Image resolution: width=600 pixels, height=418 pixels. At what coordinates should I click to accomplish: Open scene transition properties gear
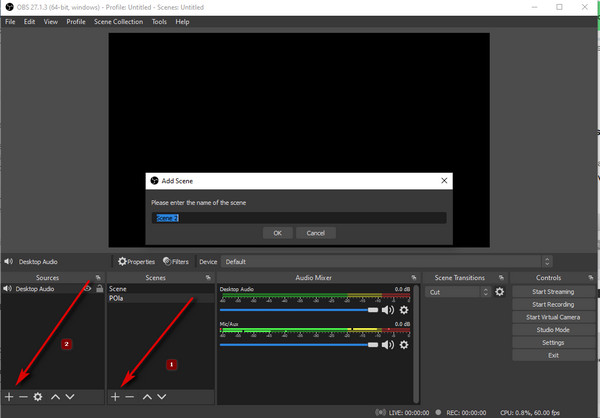click(x=499, y=292)
